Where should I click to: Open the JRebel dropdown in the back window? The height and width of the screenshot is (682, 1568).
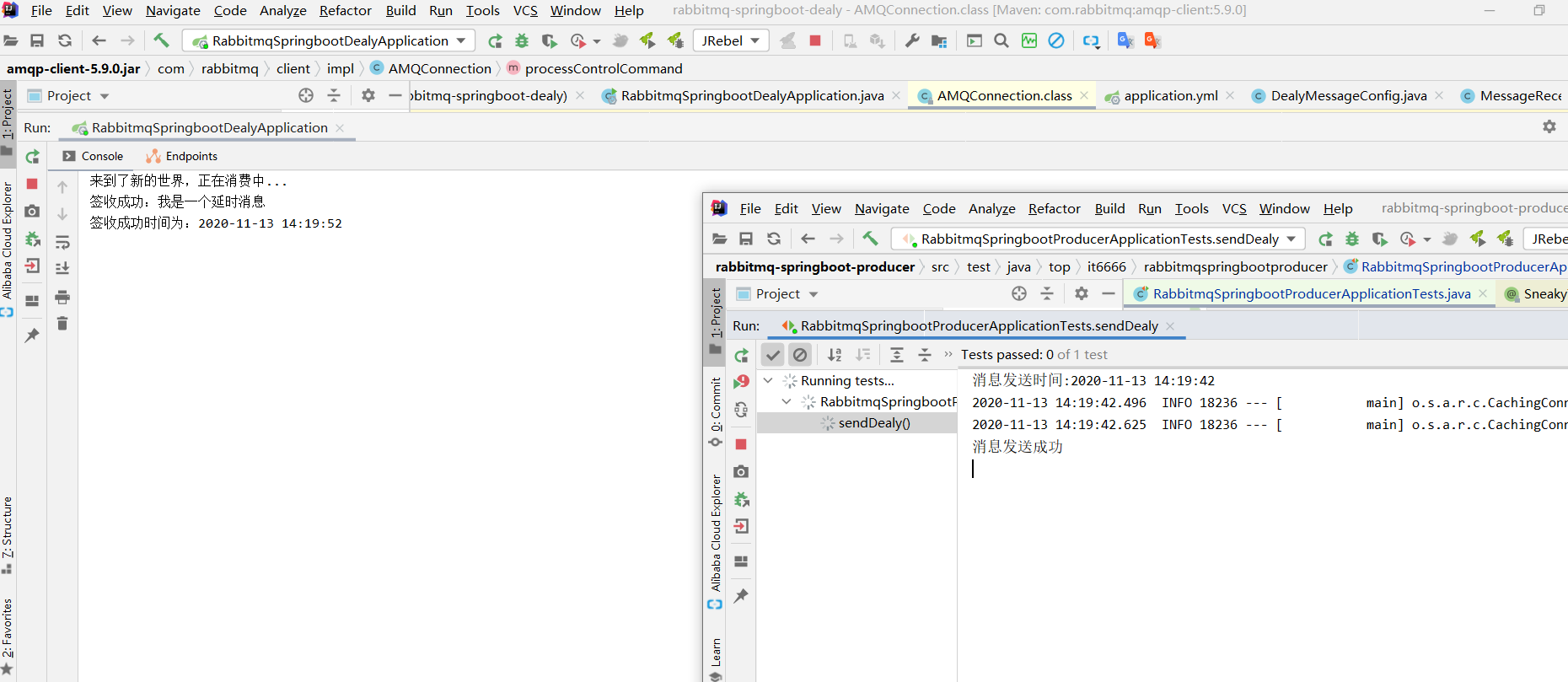click(731, 40)
